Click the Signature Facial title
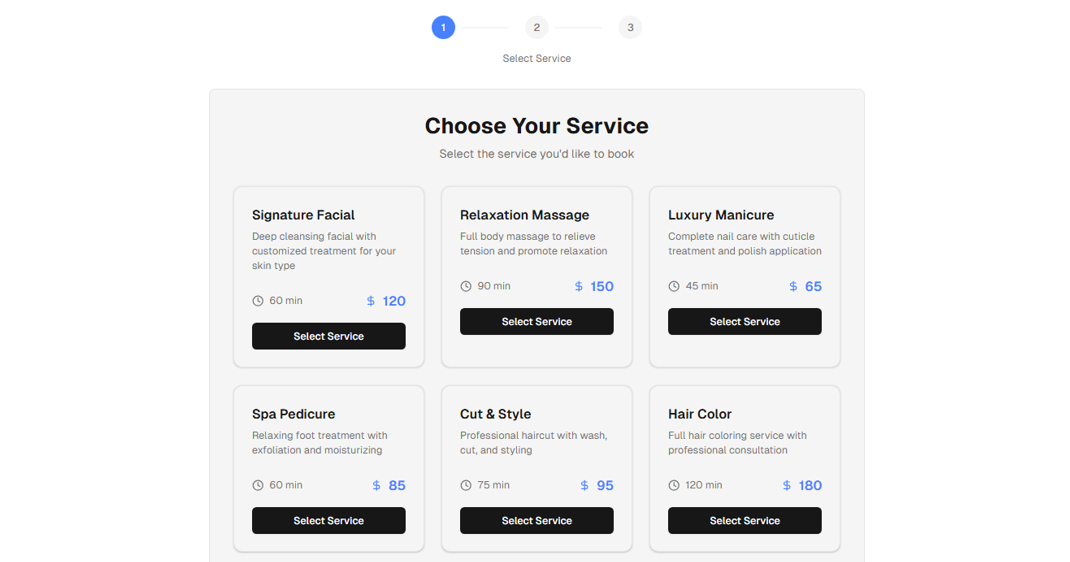Image resolution: width=1070 pixels, height=562 pixels. [x=303, y=215]
